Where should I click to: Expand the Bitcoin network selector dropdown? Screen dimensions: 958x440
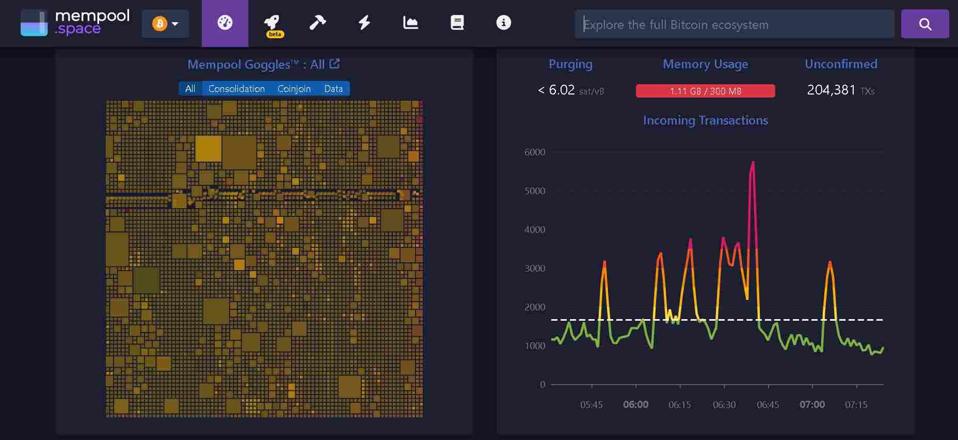166,24
